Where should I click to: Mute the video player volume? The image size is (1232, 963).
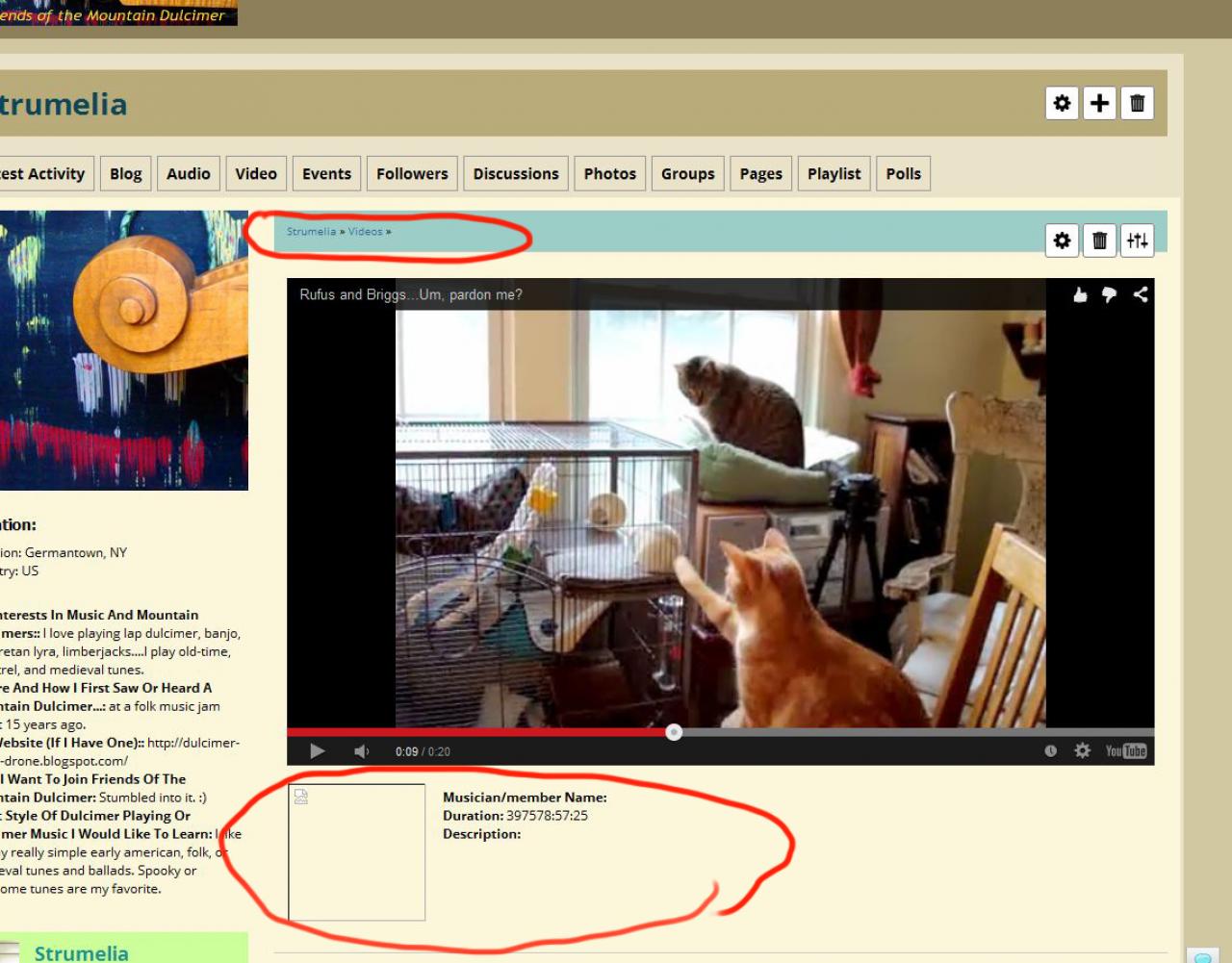(x=361, y=751)
